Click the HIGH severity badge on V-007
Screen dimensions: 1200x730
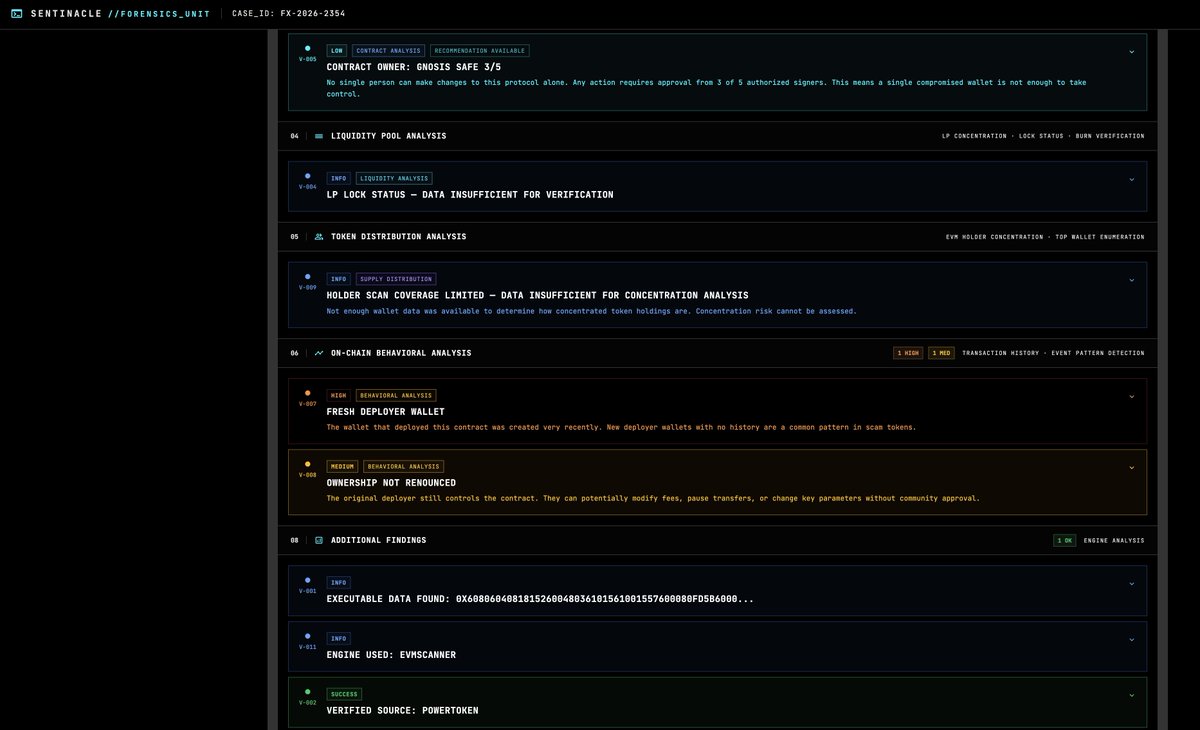pos(338,396)
